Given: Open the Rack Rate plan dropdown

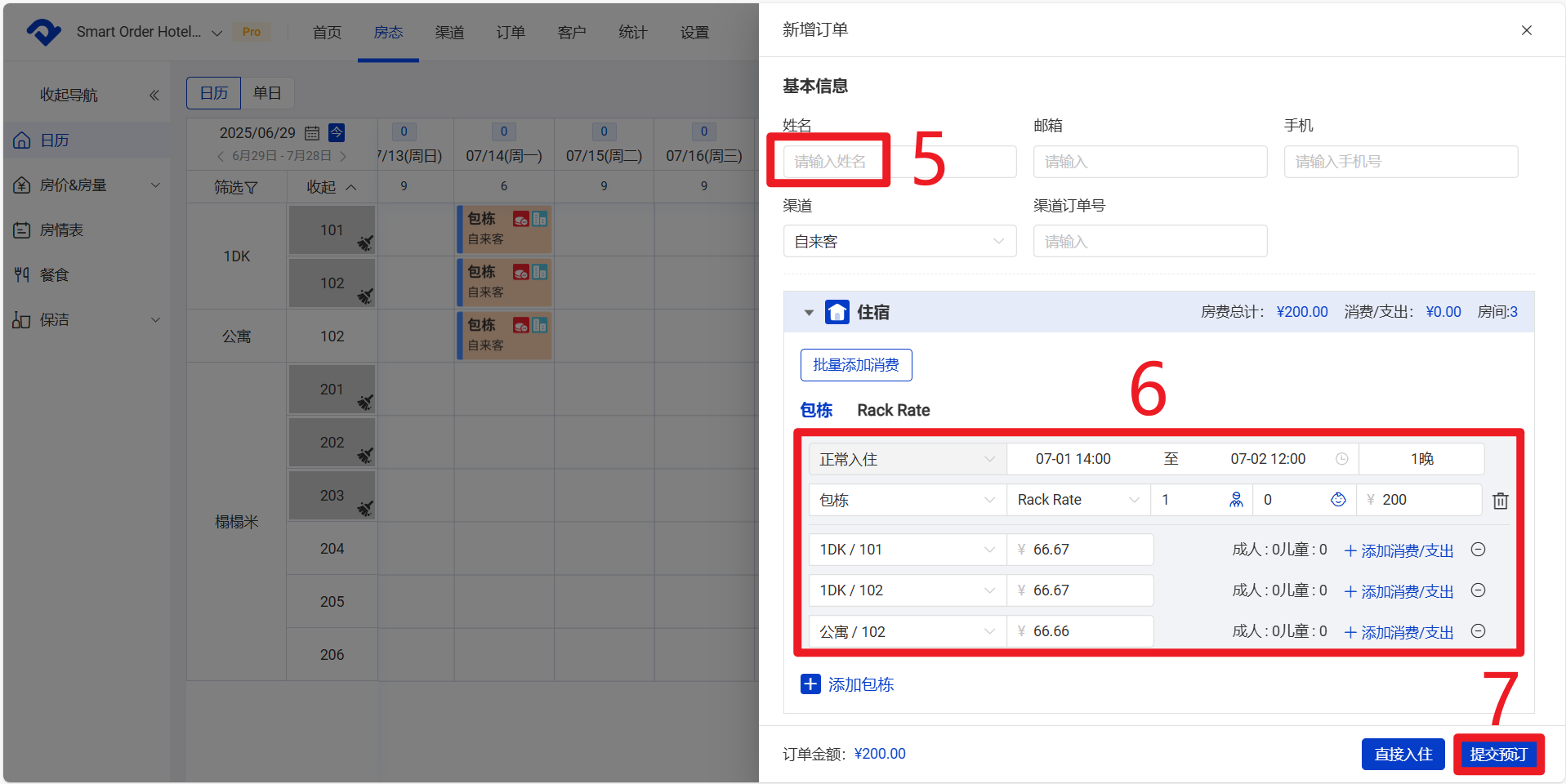Looking at the screenshot, I should [x=1077, y=500].
